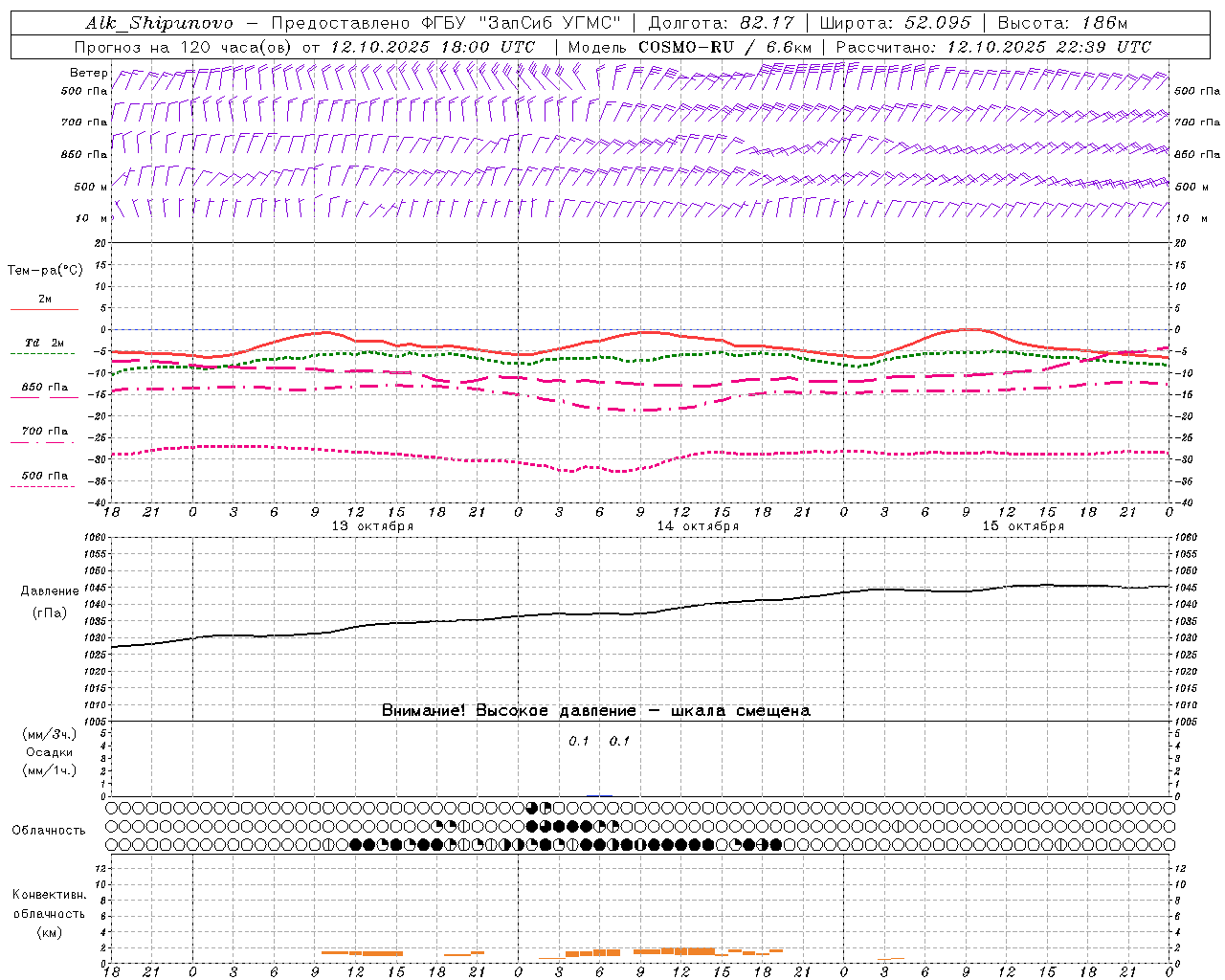The image size is (1225, 980).
Task: Click the 'Тем-ра(°C)' temperature label
Action: click(x=45, y=271)
